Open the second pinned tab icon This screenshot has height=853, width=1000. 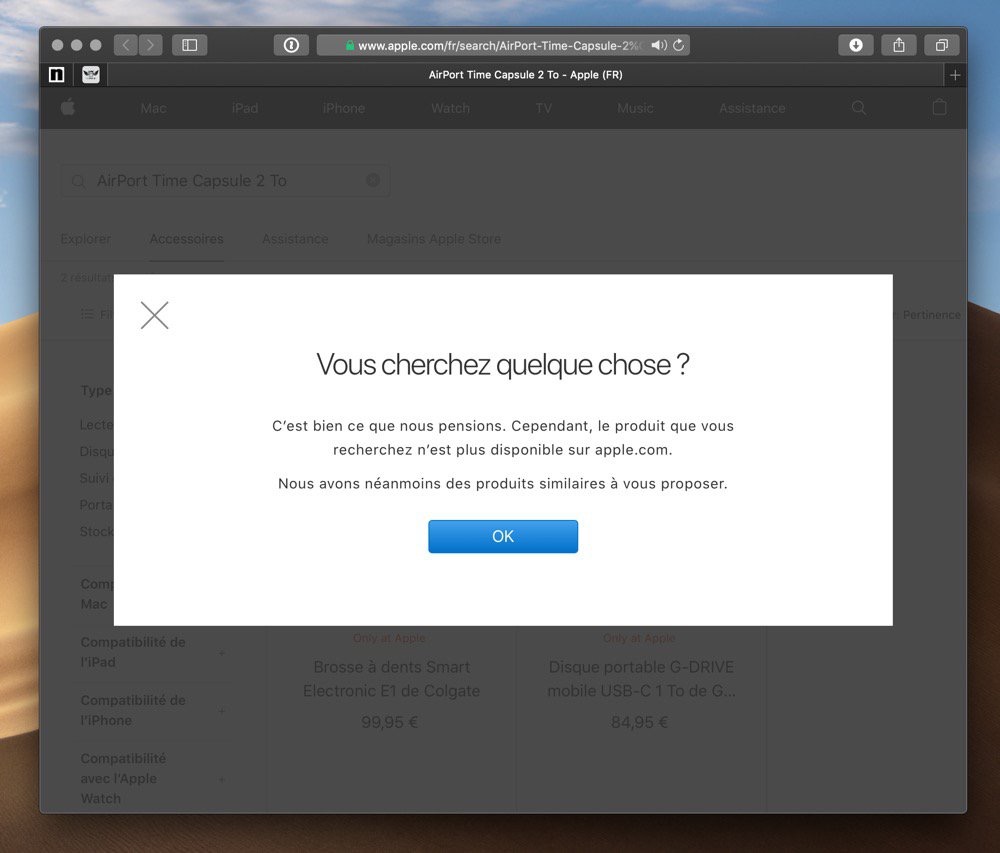[91, 75]
